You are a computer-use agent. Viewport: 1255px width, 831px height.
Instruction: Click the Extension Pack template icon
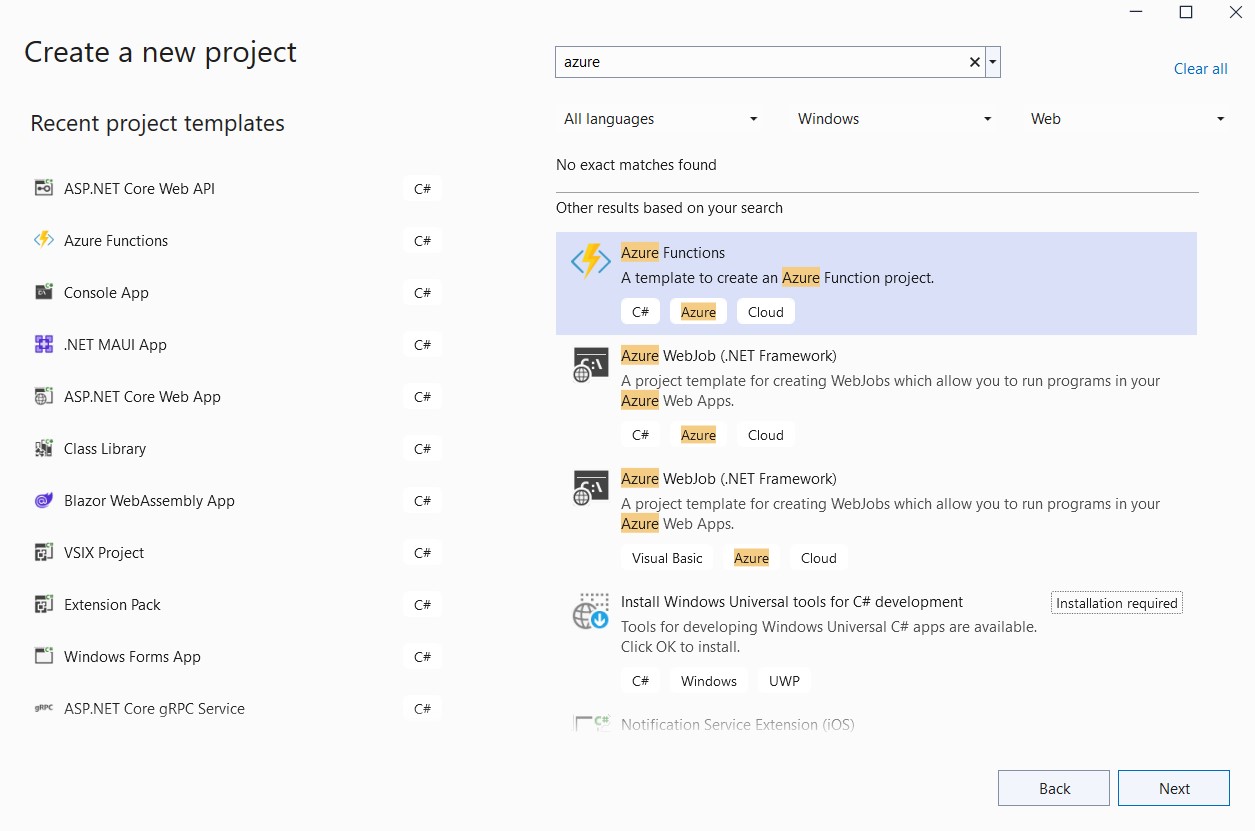tap(43, 604)
